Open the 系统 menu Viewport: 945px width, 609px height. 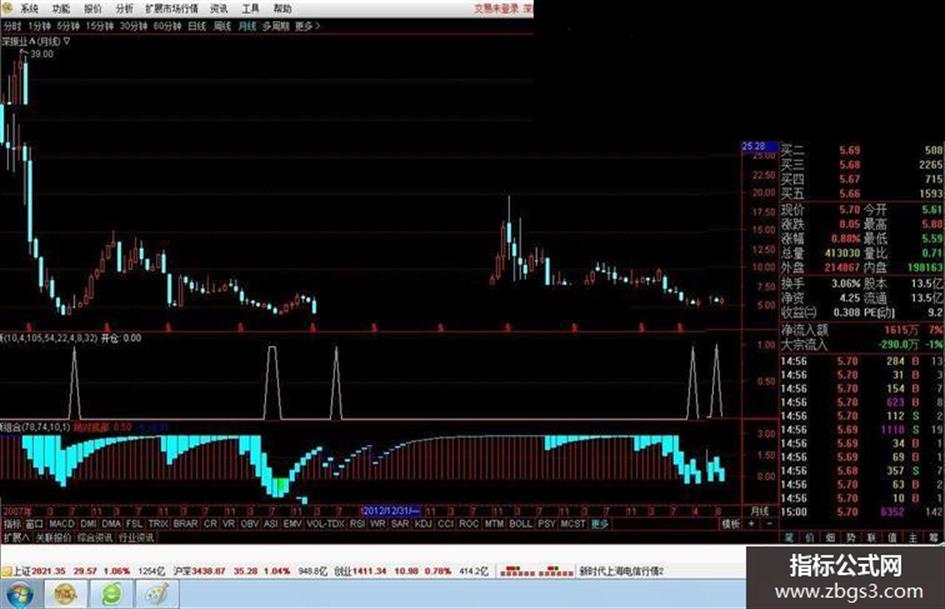coord(29,8)
